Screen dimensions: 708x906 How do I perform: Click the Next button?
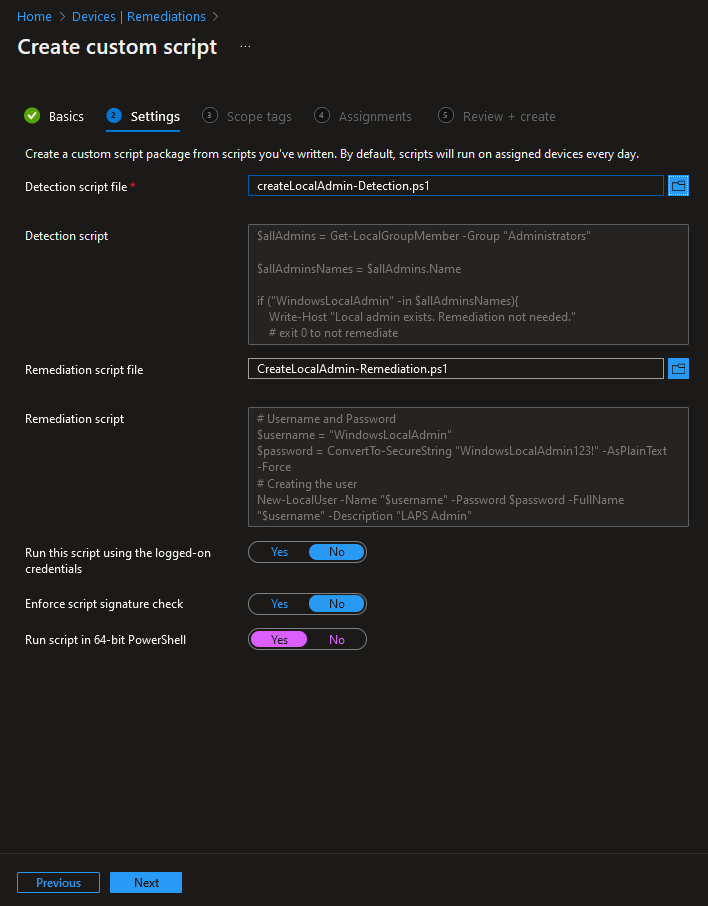pyautogui.click(x=146, y=883)
